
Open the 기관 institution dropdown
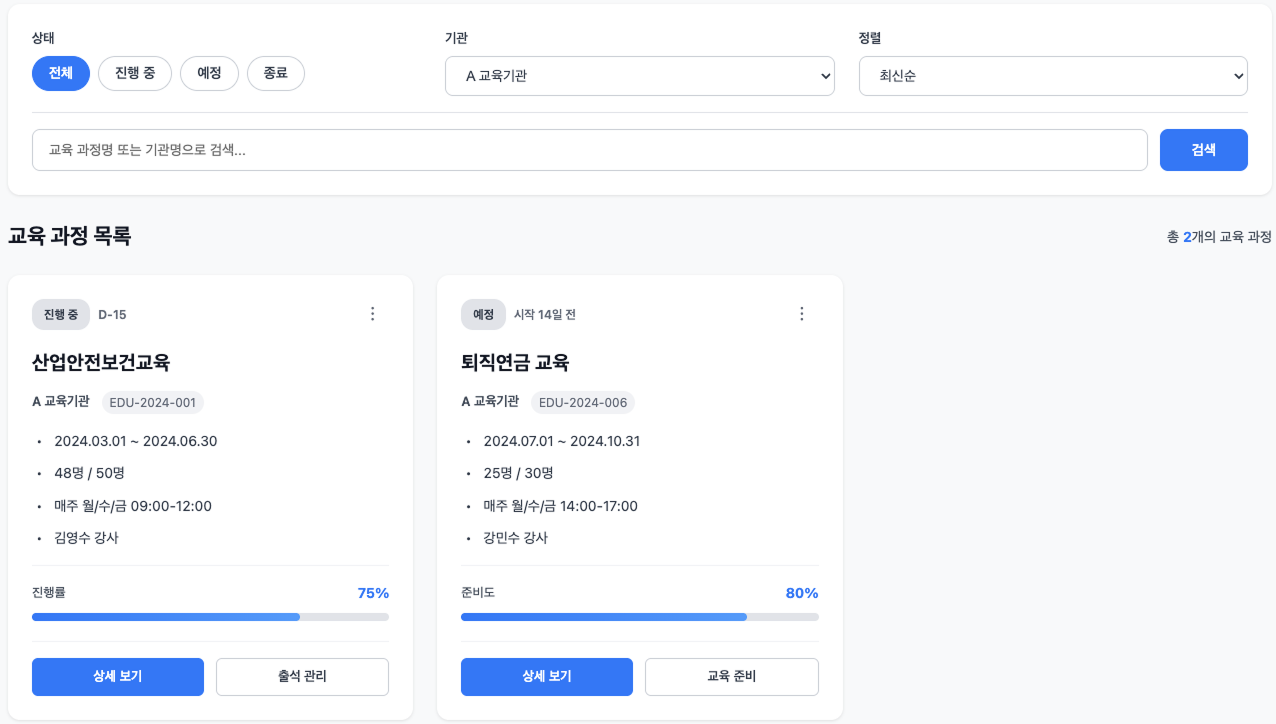point(640,75)
